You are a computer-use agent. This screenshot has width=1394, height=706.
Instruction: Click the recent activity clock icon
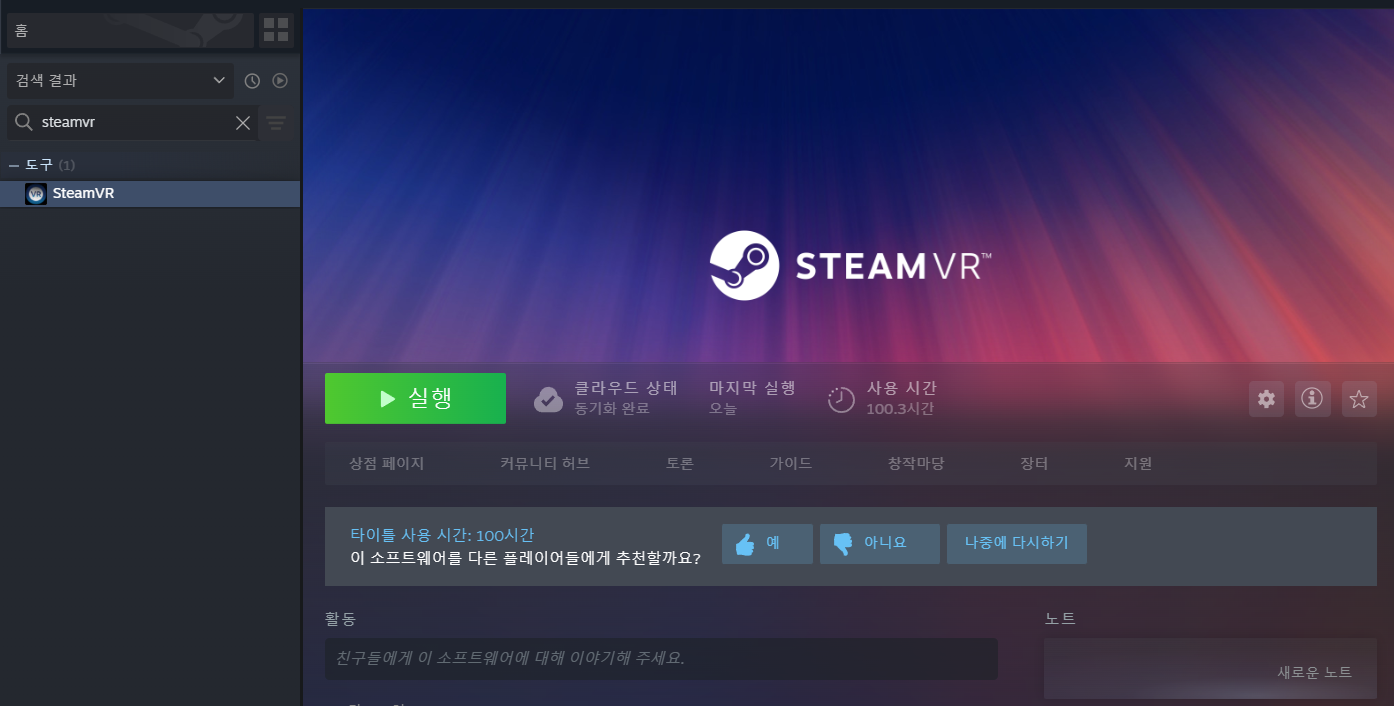coord(252,81)
